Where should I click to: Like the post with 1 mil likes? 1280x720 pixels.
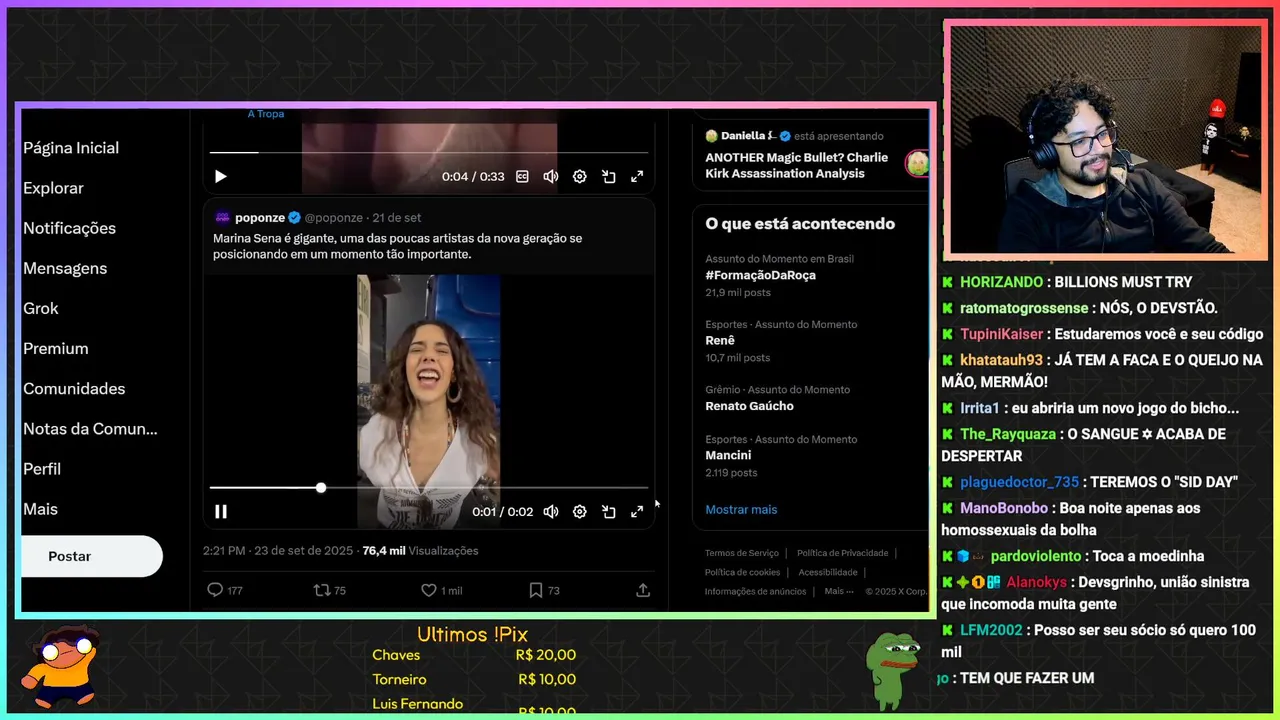pyautogui.click(x=428, y=590)
